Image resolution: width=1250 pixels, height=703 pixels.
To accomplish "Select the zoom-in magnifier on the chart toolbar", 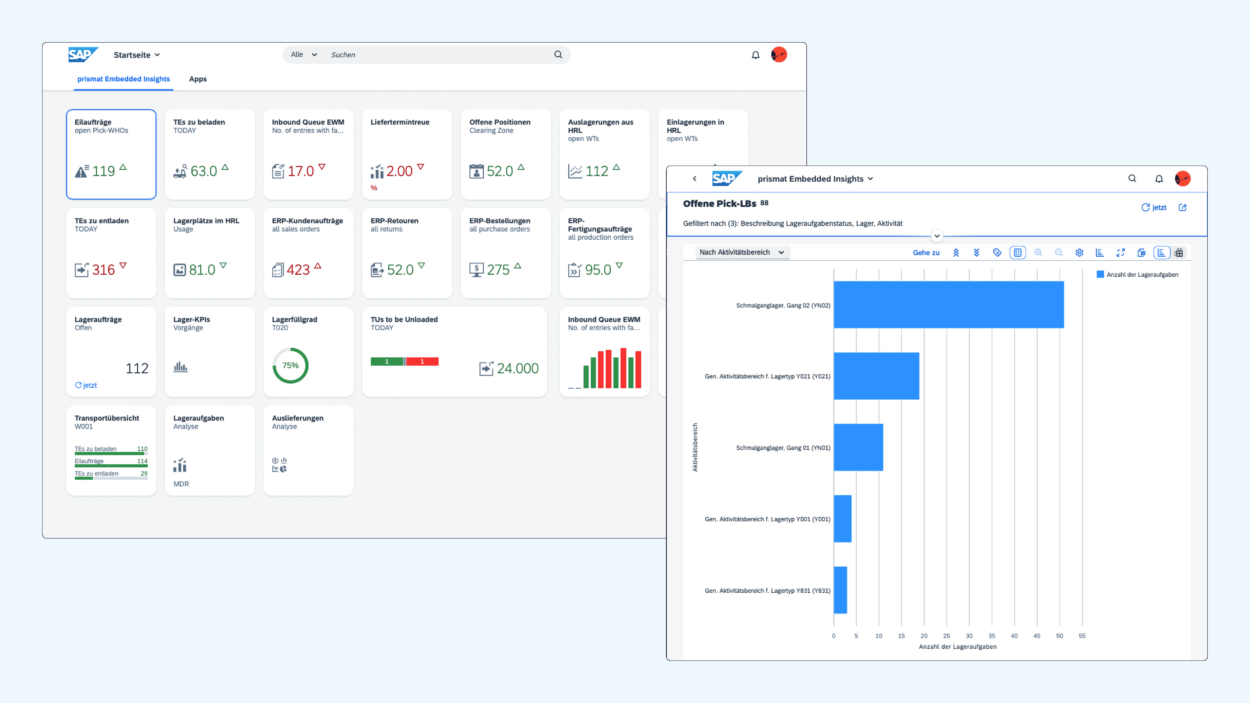I will 1039,252.
